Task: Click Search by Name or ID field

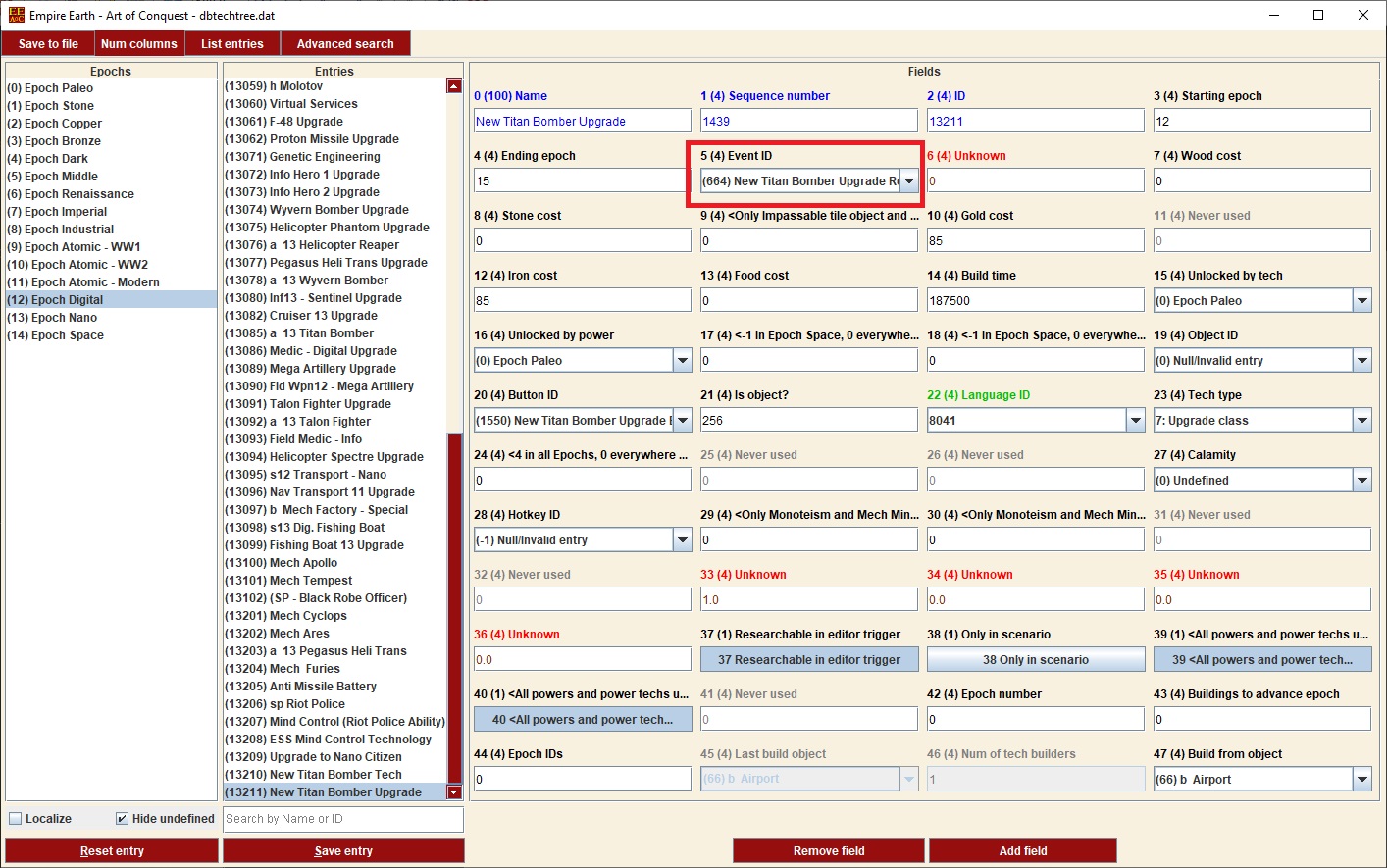Action: tap(343, 819)
